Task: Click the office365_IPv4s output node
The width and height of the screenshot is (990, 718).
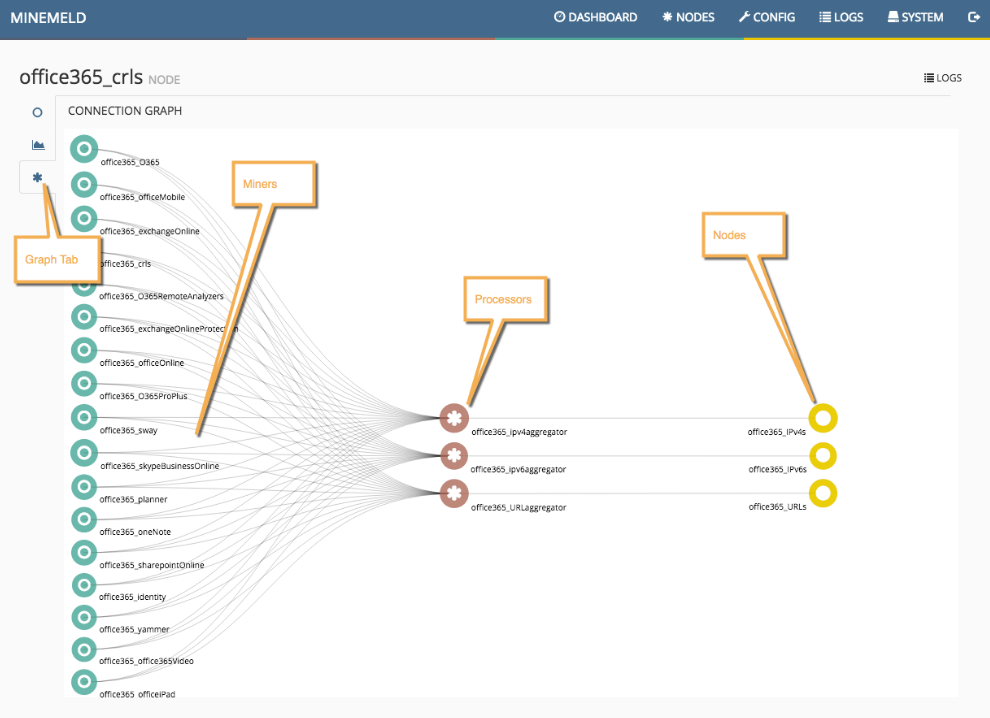Action: 823,418
